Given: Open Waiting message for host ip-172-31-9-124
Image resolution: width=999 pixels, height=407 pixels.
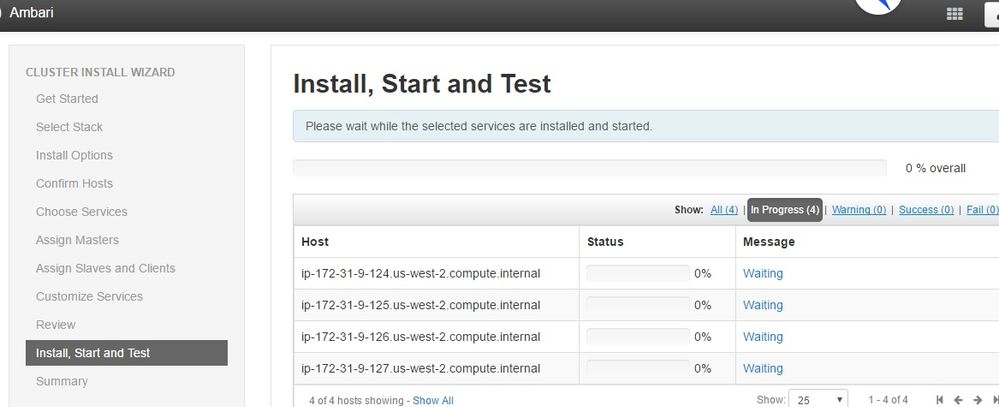Looking at the screenshot, I should 763,273.
